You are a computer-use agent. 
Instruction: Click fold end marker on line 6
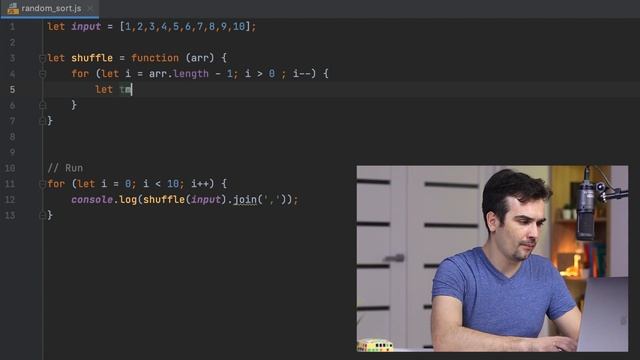[42, 105]
